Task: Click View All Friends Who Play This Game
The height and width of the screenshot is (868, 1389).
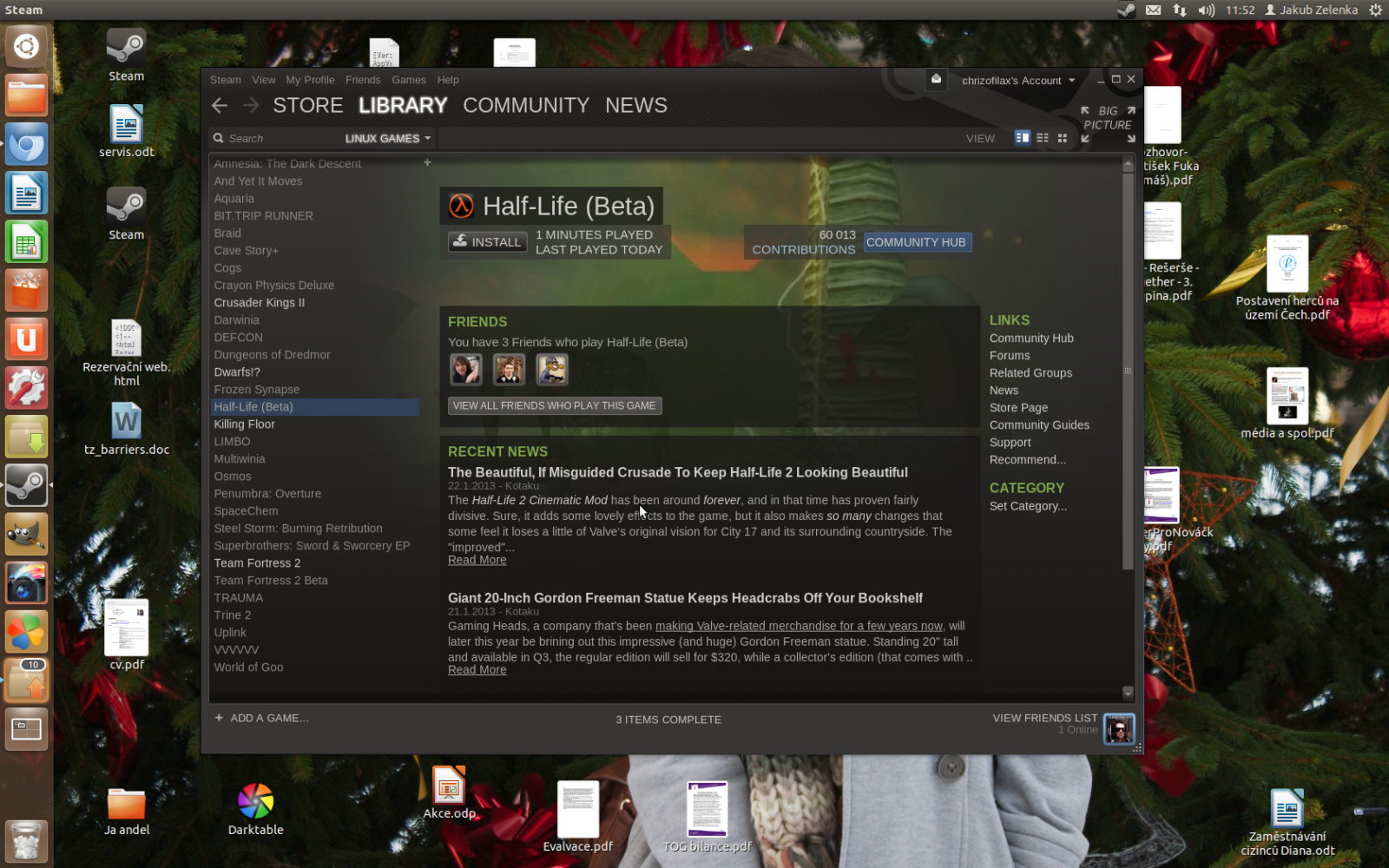Action: coord(554,405)
